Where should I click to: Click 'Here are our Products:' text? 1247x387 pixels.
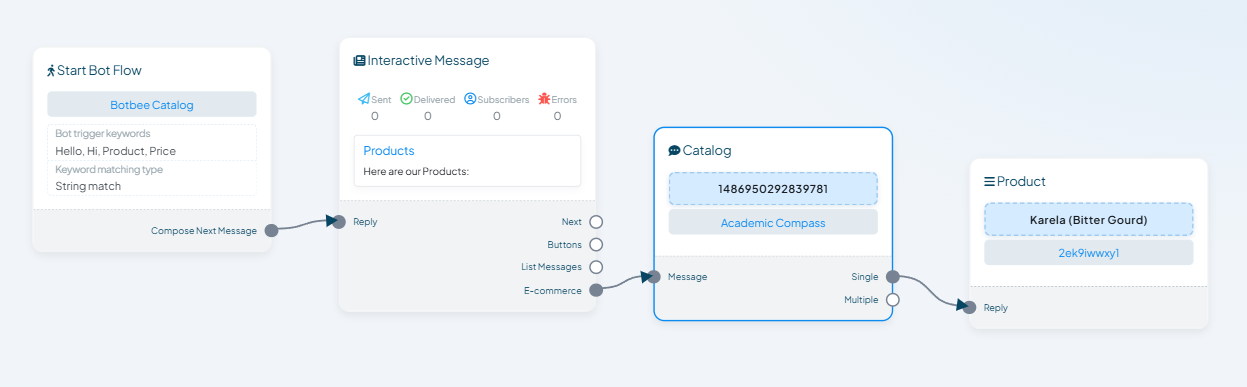(x=416, y=171)
